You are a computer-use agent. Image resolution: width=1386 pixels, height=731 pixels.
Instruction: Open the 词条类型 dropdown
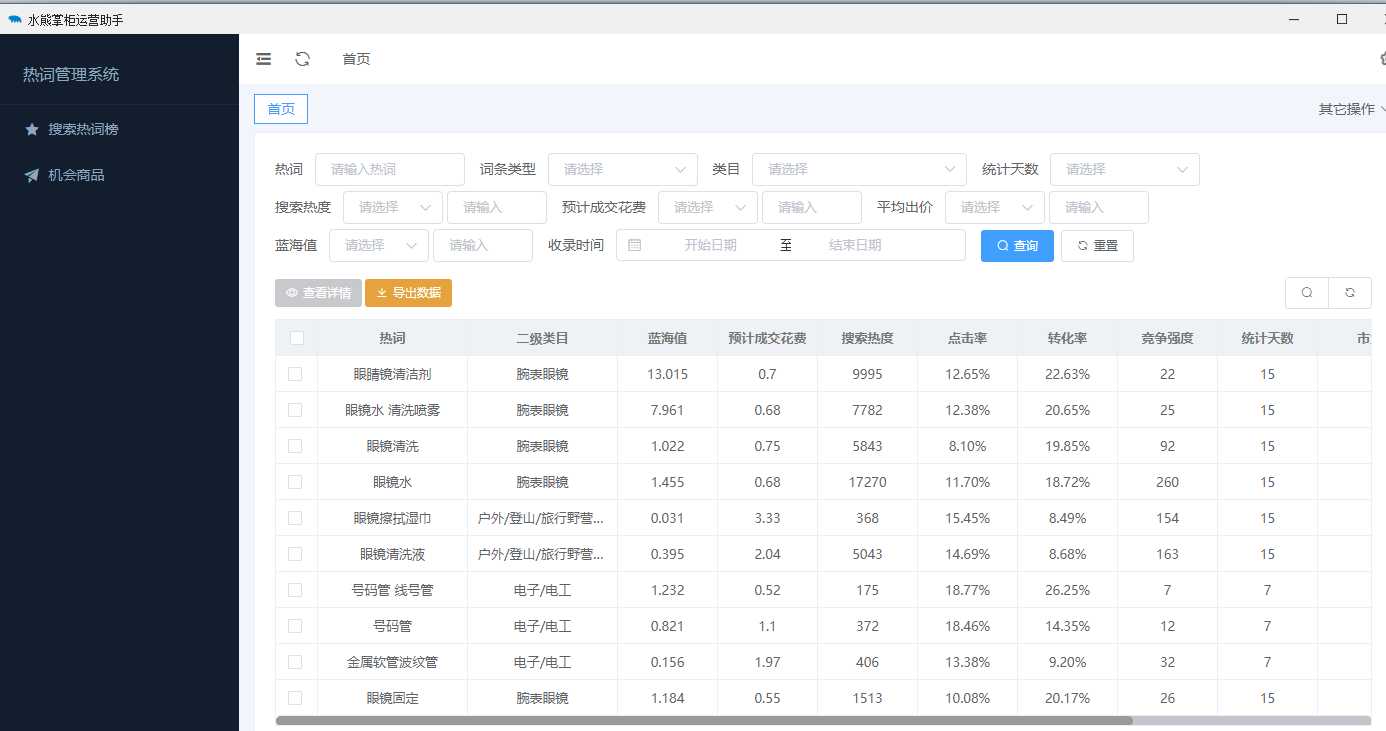pyautogui.click(x=622, y=169)
